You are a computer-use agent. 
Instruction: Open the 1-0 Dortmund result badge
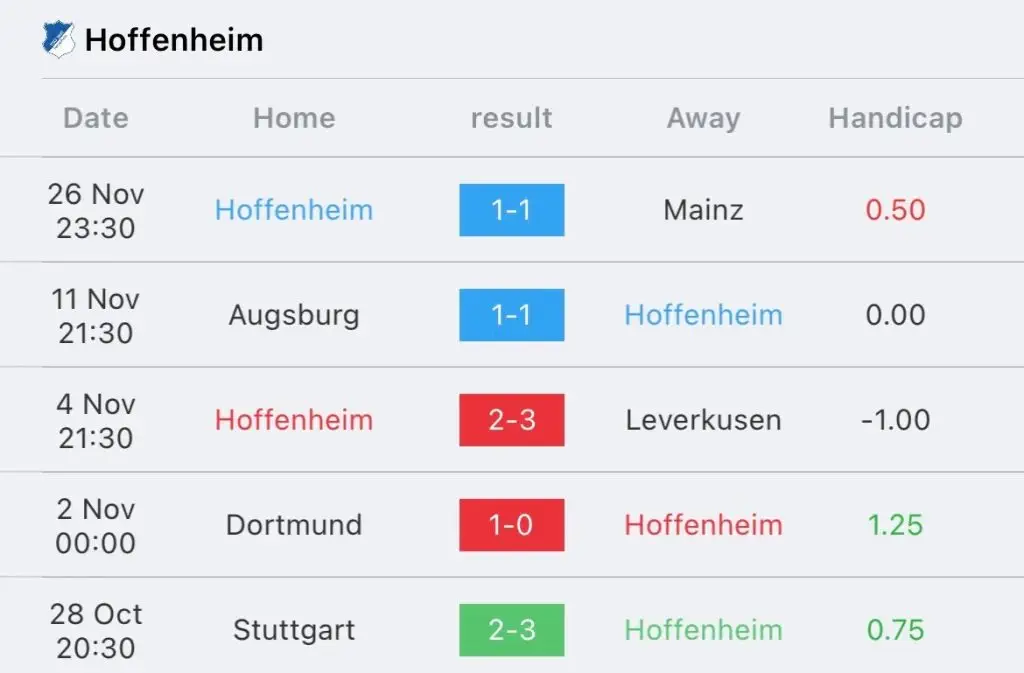pyautogui.click(x=512, y=525)
